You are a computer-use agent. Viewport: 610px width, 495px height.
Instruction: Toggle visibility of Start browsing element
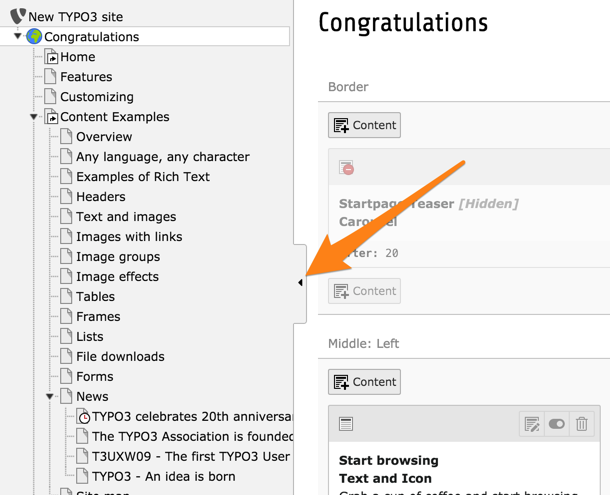click(x=556, y=424)
